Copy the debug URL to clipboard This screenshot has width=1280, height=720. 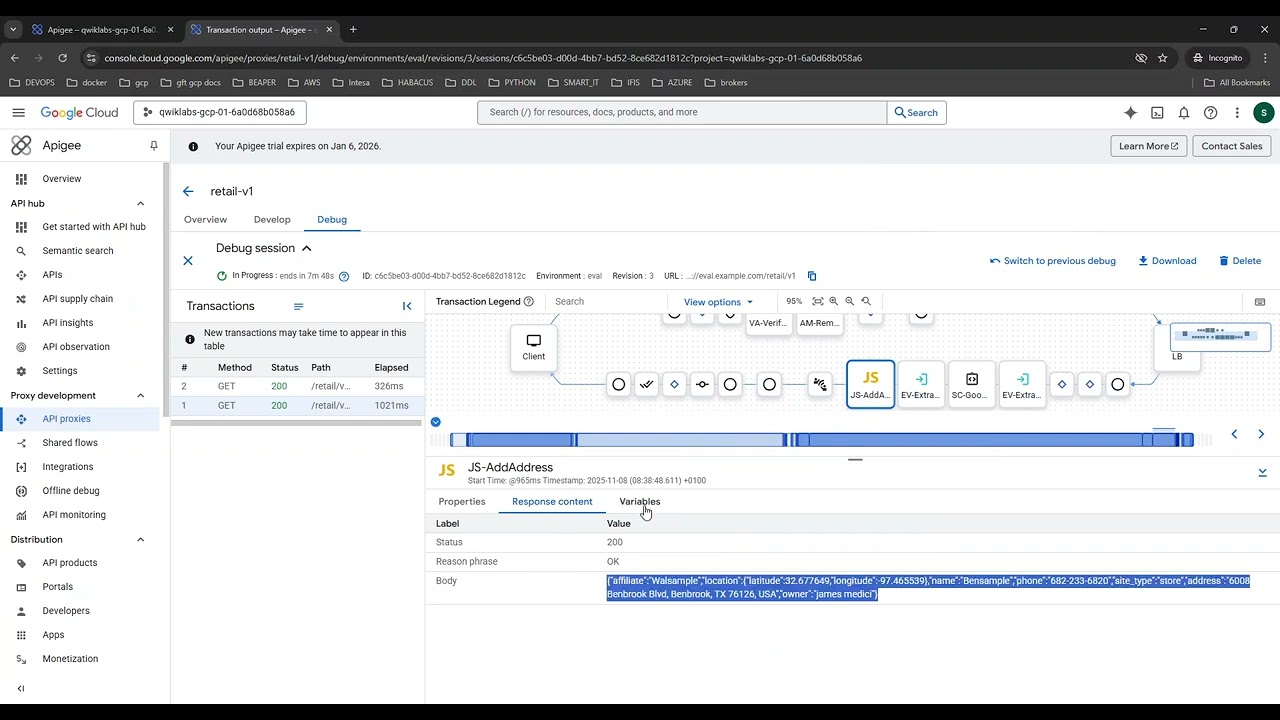[812, 276]
